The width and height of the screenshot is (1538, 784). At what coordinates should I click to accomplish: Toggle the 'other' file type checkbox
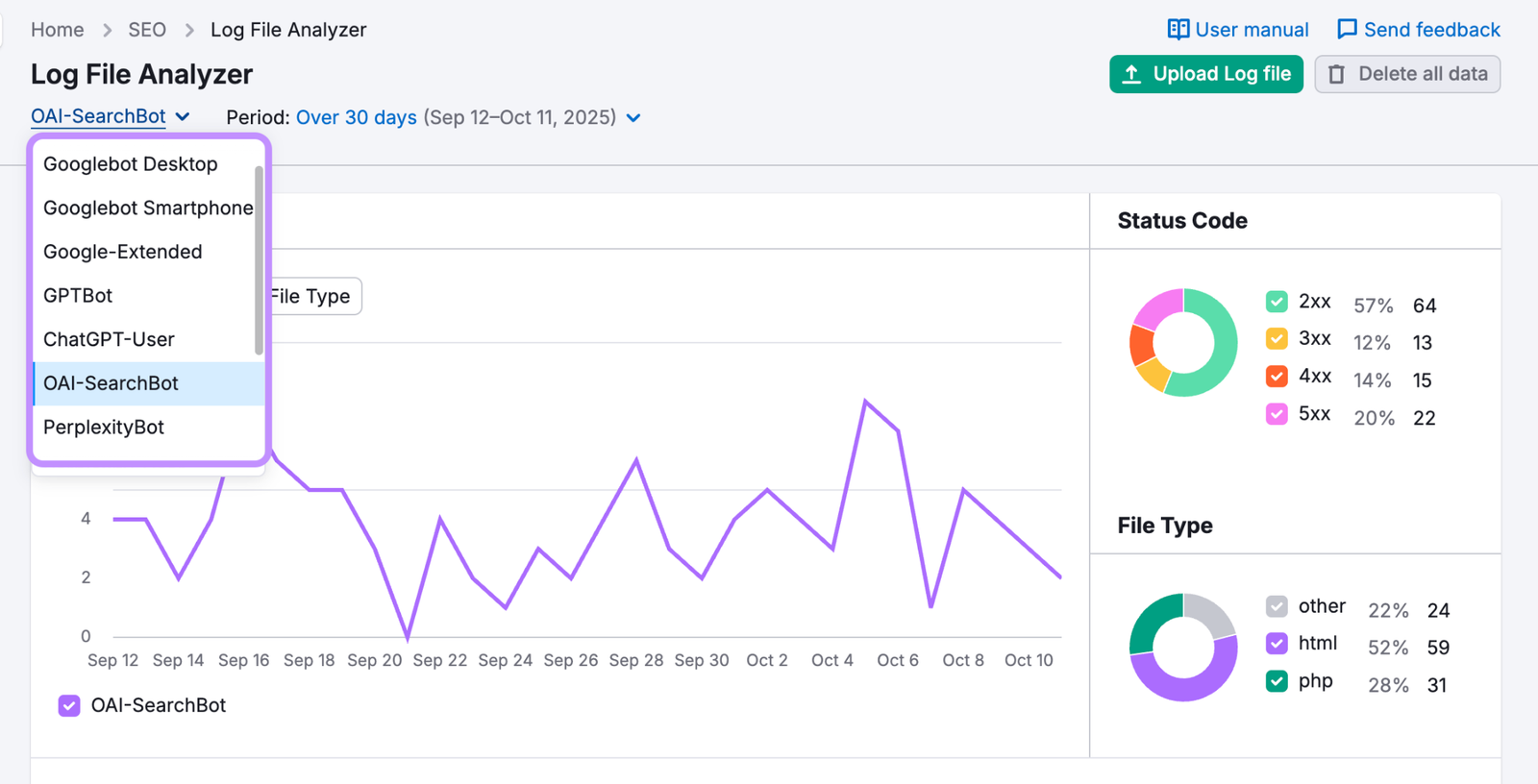tap(1277, 606)
